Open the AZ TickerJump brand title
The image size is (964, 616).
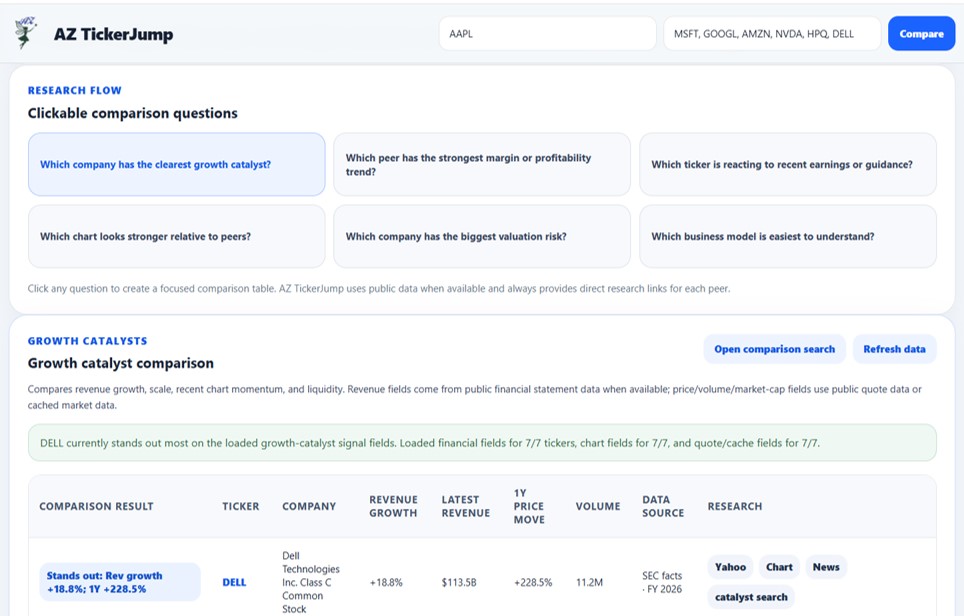click(x=113, y=34)
